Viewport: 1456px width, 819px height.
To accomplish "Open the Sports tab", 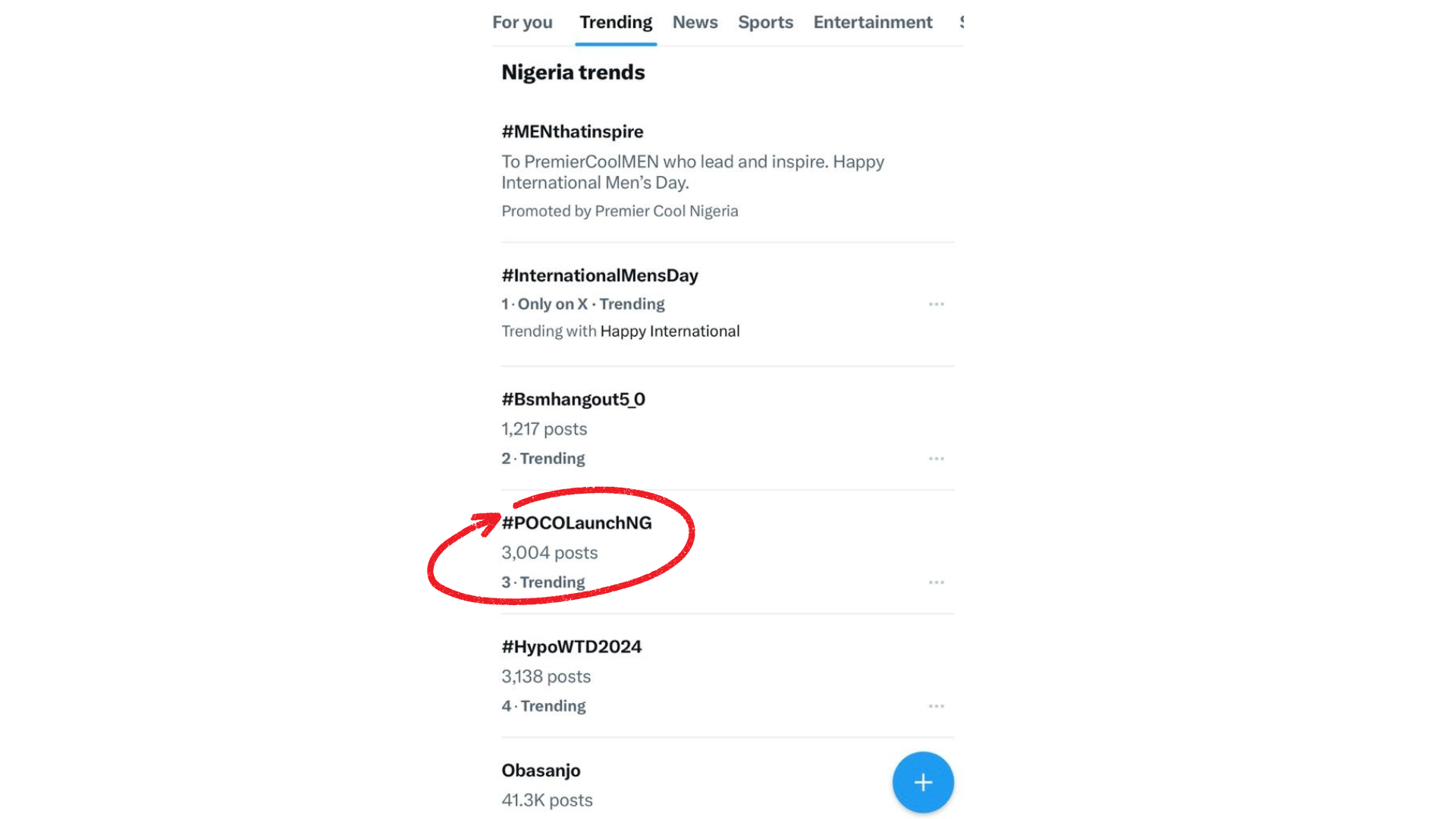I will [x=765, y=23].
